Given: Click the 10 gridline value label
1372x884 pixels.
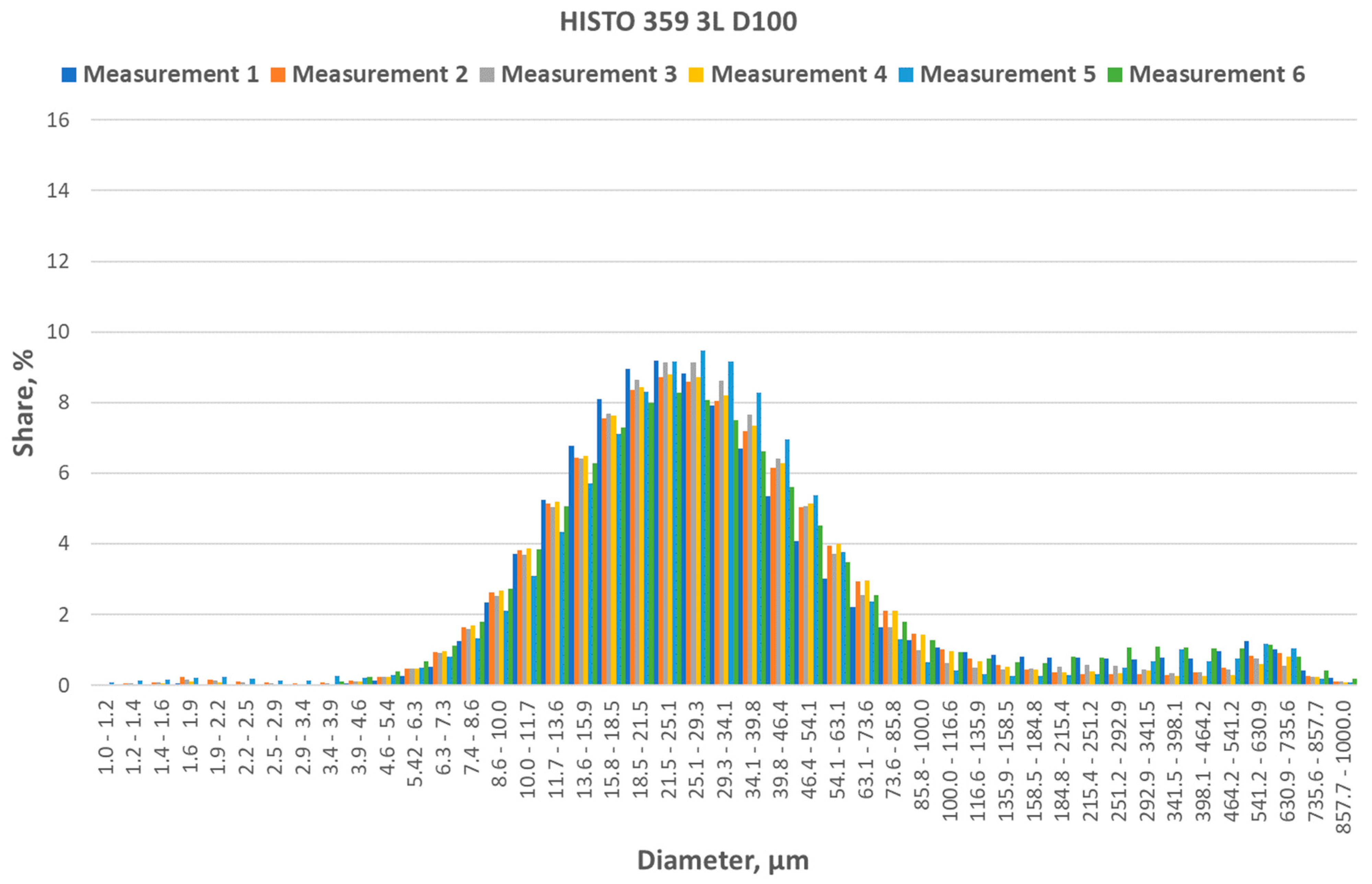Looking at the screenshot, I should point(58,332).
